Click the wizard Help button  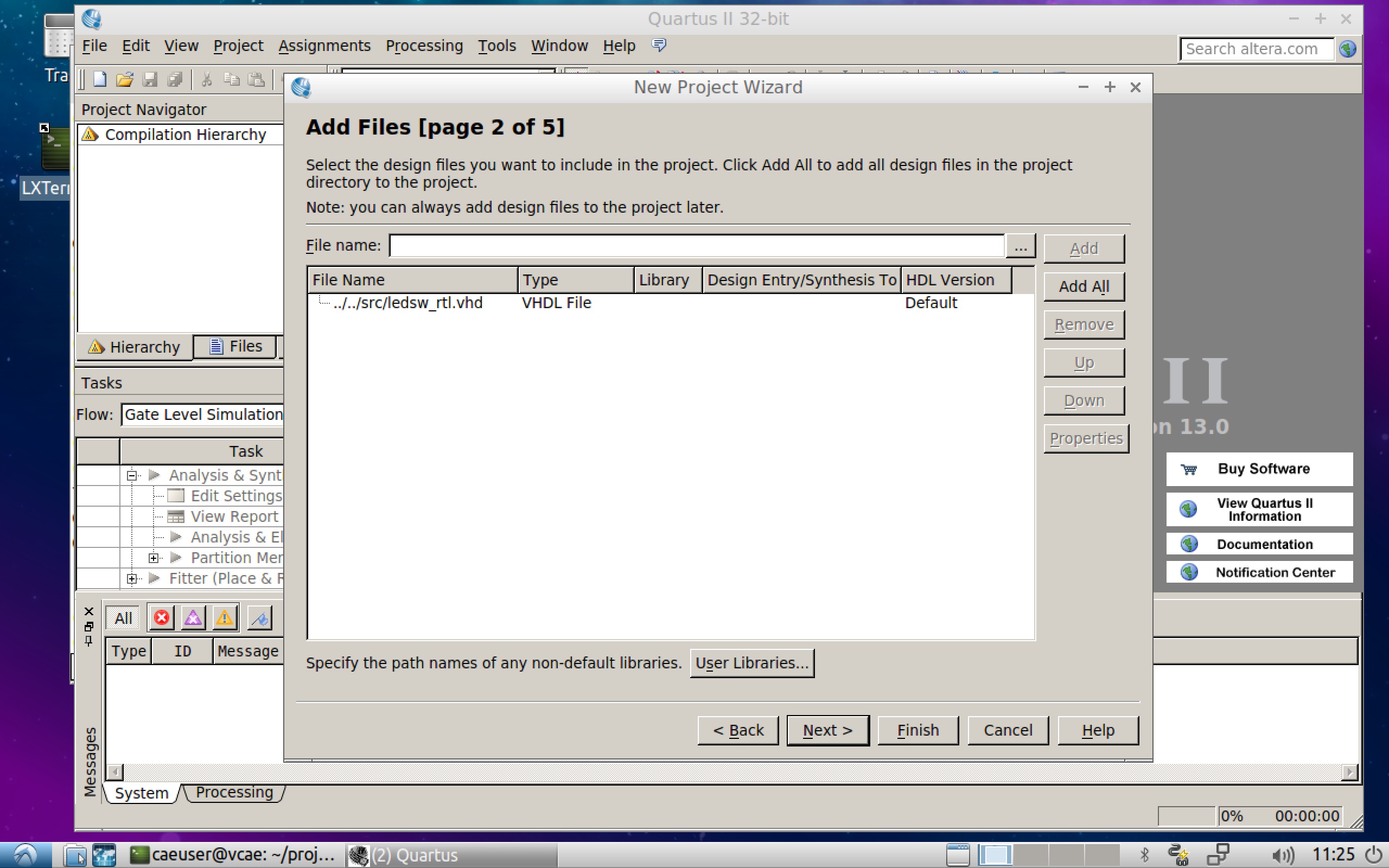pos(1098,730)
